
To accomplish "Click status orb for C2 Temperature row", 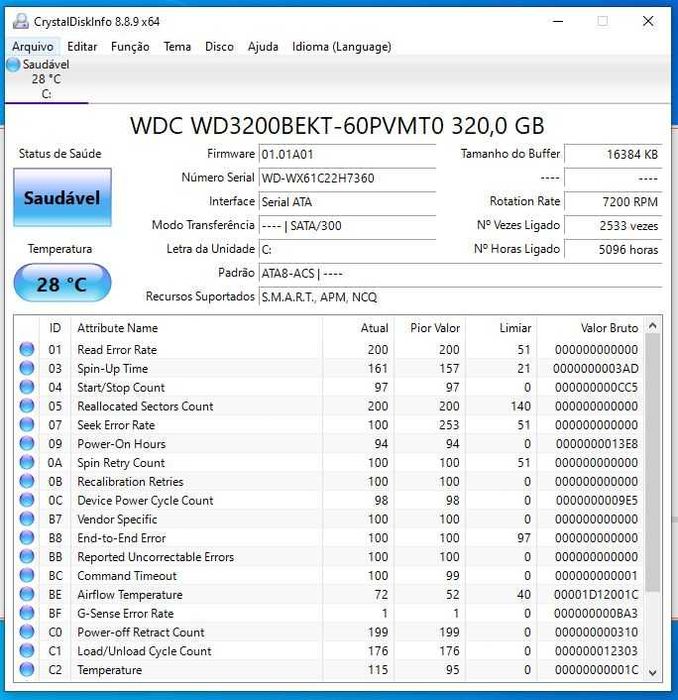I will [27, 669].
